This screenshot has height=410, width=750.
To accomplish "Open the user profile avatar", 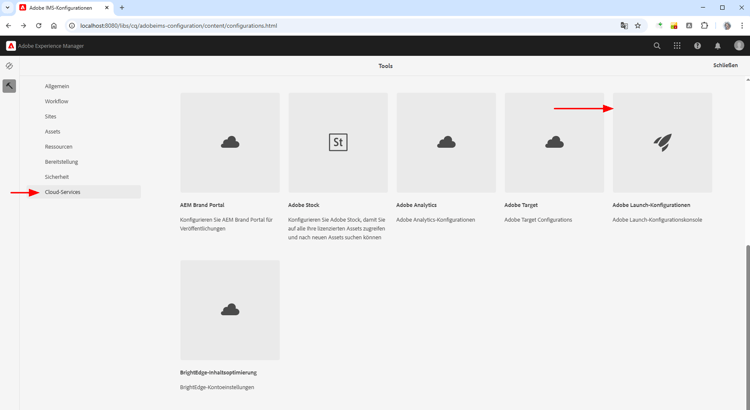I will [739, 45].
